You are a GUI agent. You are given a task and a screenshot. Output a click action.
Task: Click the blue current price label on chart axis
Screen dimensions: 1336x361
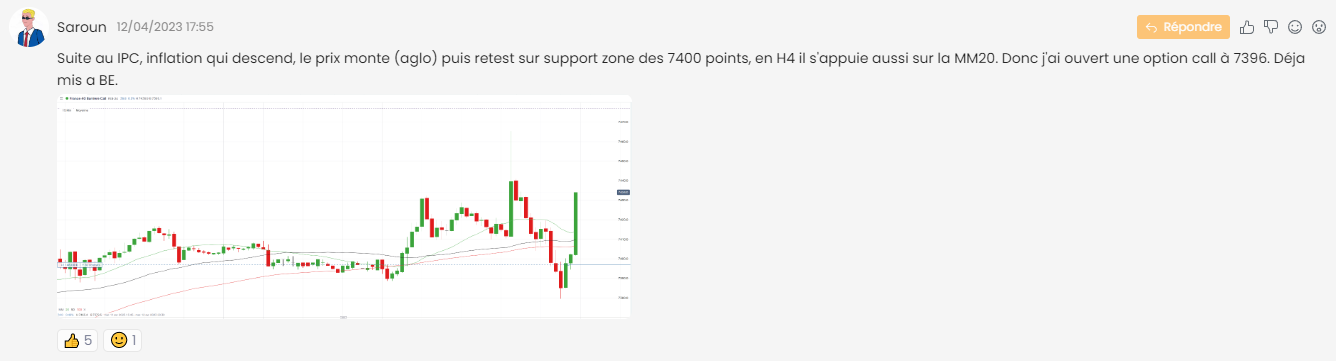click(x=622, y=192)
